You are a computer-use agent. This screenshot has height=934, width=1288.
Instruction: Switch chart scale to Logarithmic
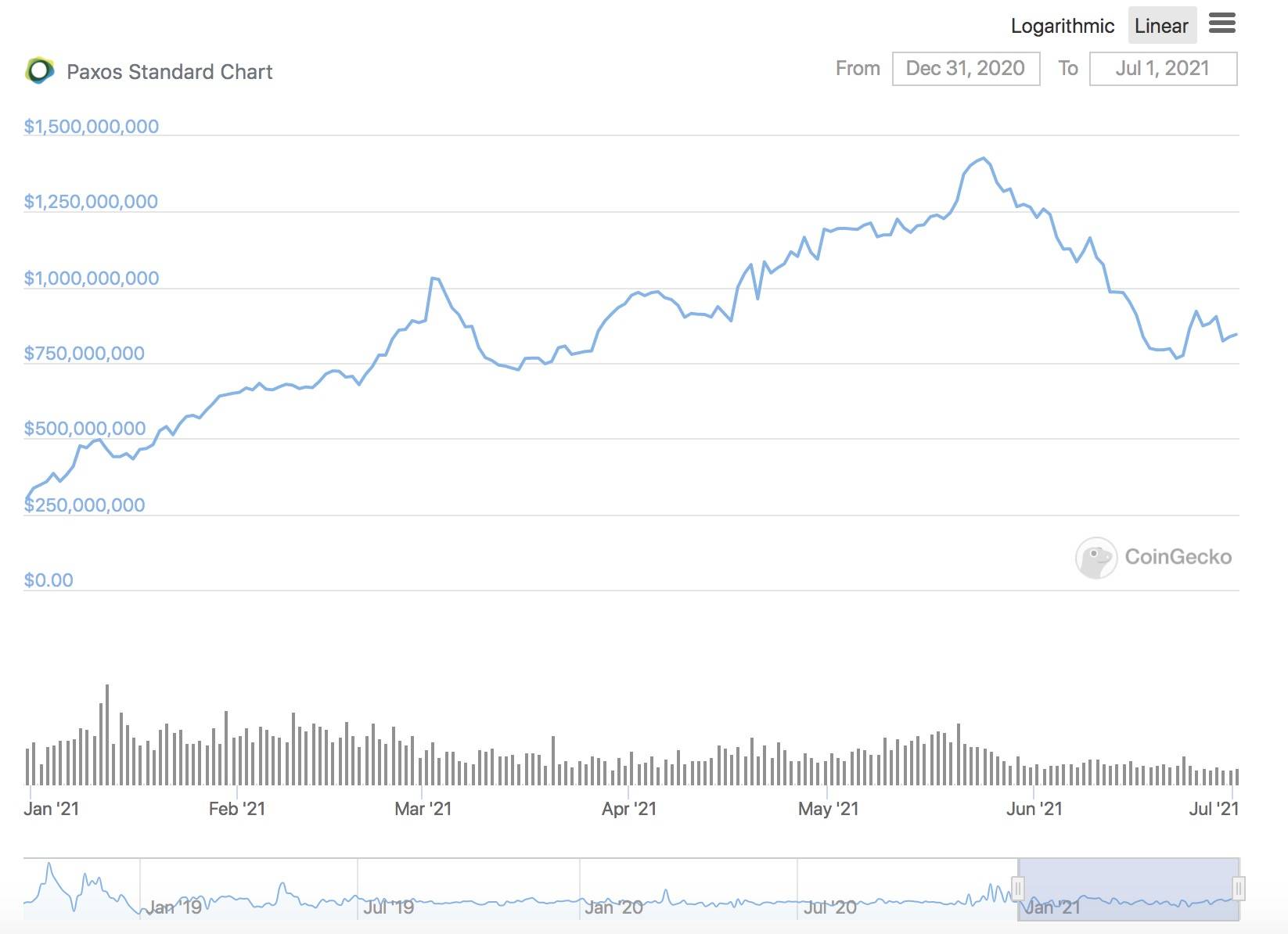tap(1062, 26)
